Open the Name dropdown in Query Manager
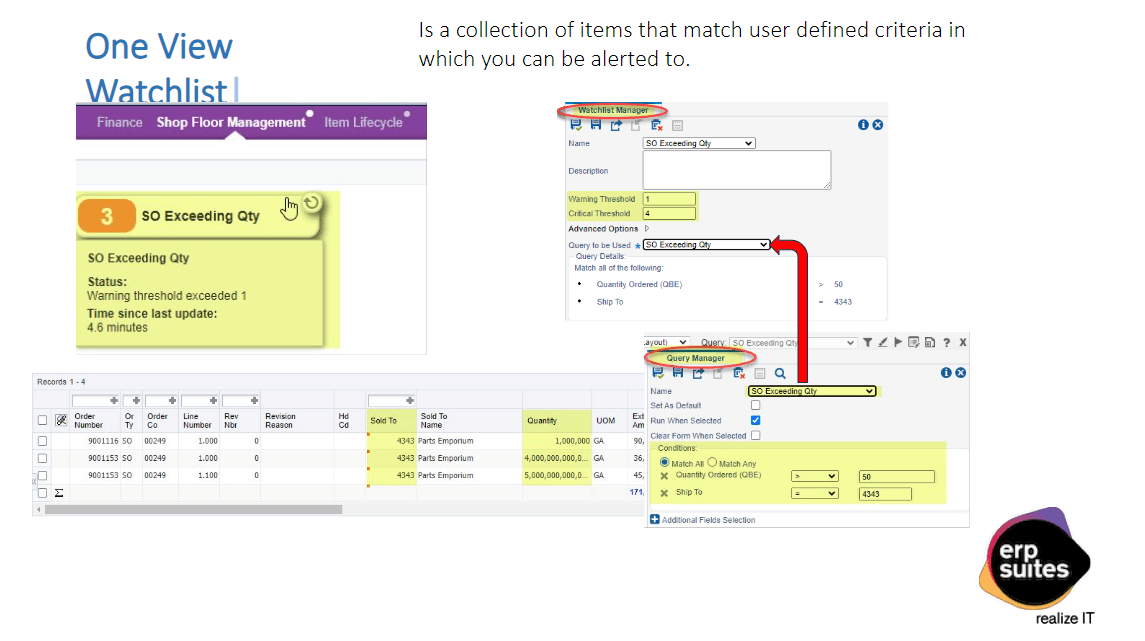Screen dimensions: 1145x641 point(811,391)
